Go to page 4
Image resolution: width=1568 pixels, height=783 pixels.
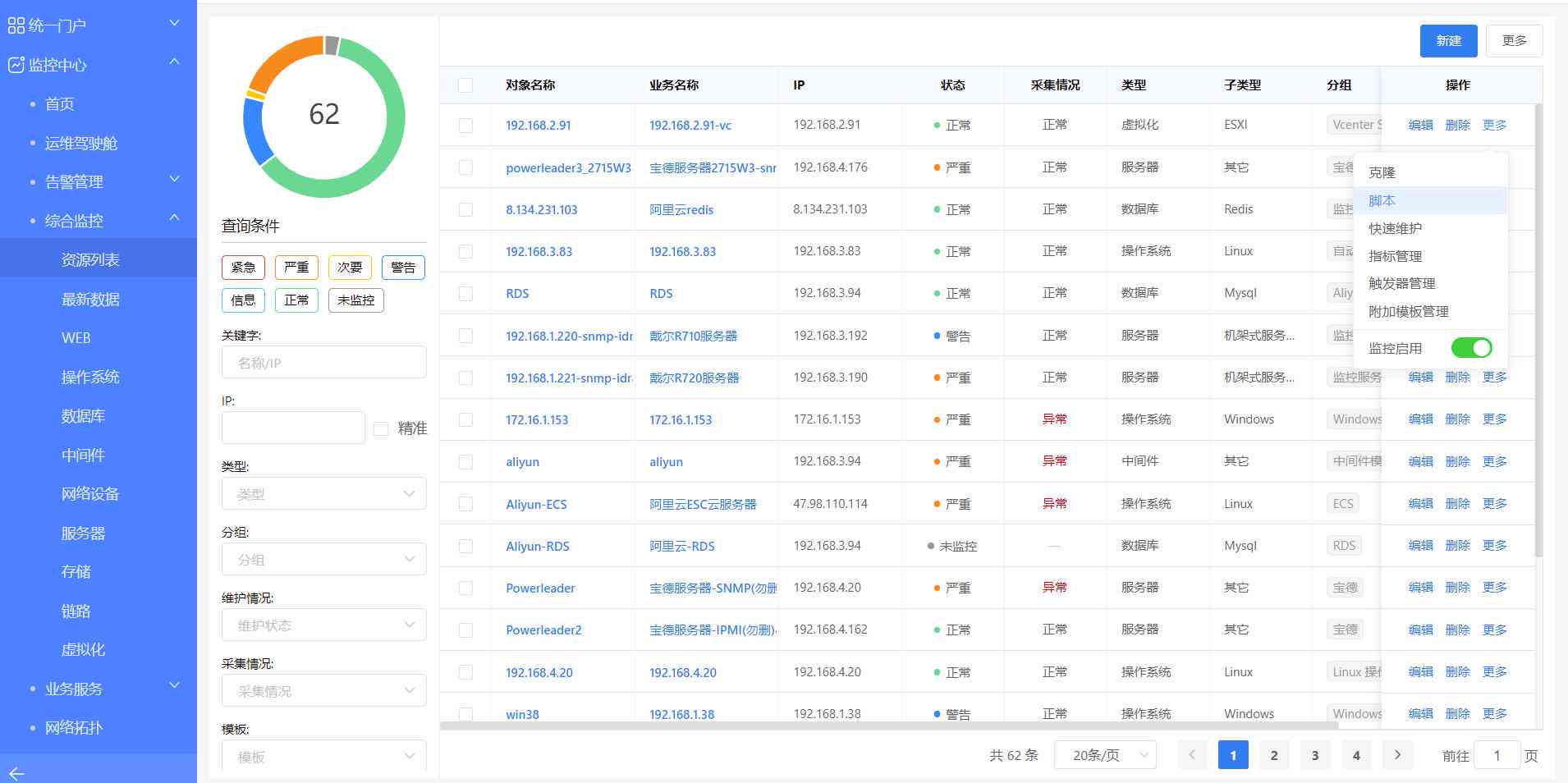[x=1356, y=755]
